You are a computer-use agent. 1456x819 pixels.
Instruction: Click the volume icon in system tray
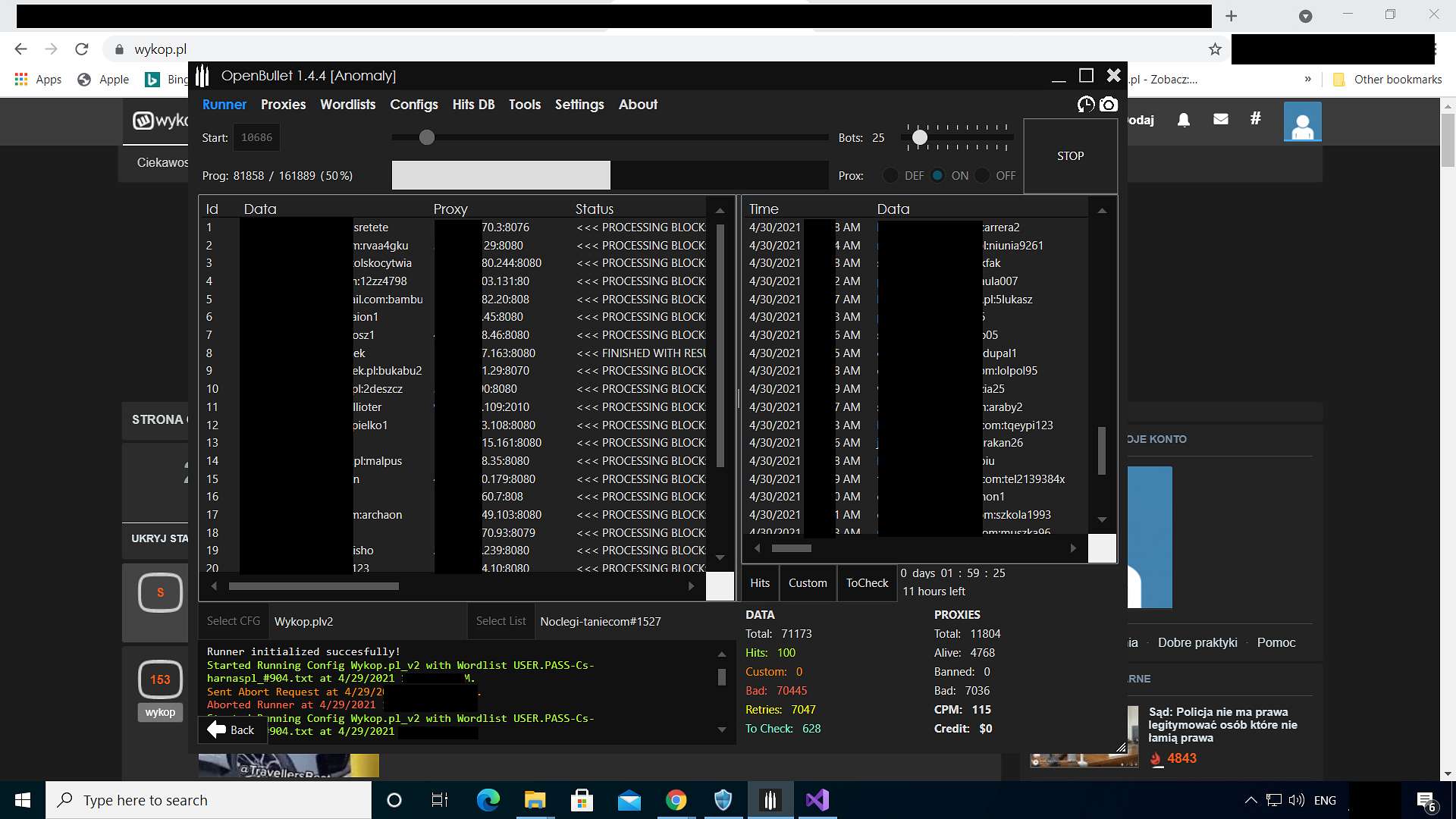coord(1297,800)
